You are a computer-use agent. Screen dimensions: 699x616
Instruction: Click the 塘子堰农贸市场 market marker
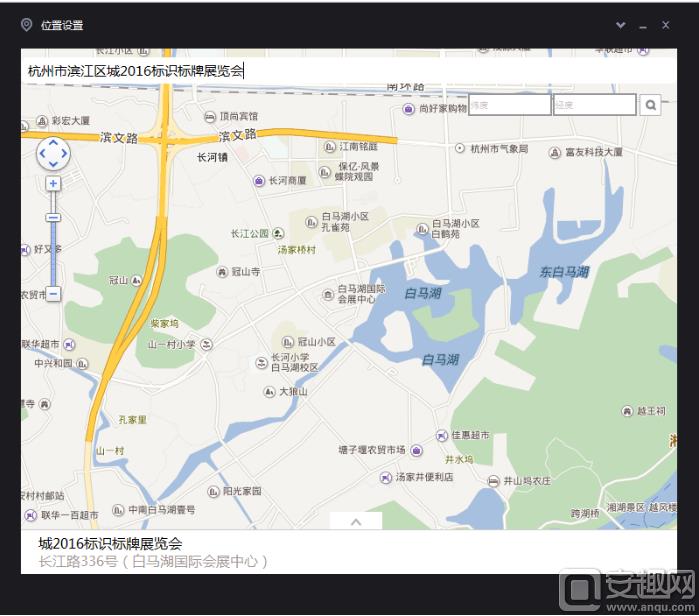click(x=414, y=449)
